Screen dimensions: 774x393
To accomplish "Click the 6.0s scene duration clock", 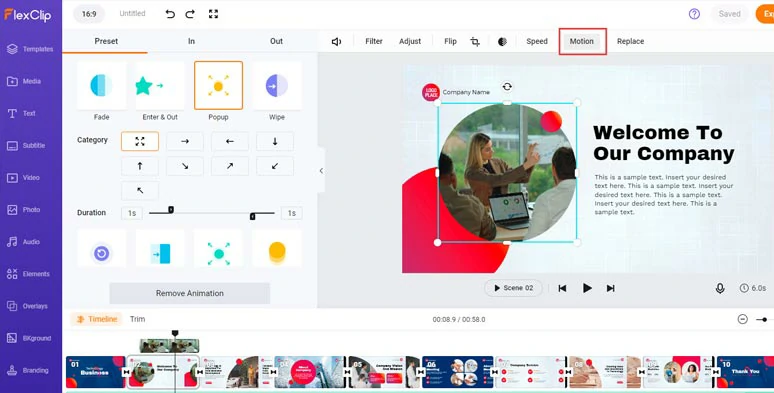I will click(x=753, y=288).
